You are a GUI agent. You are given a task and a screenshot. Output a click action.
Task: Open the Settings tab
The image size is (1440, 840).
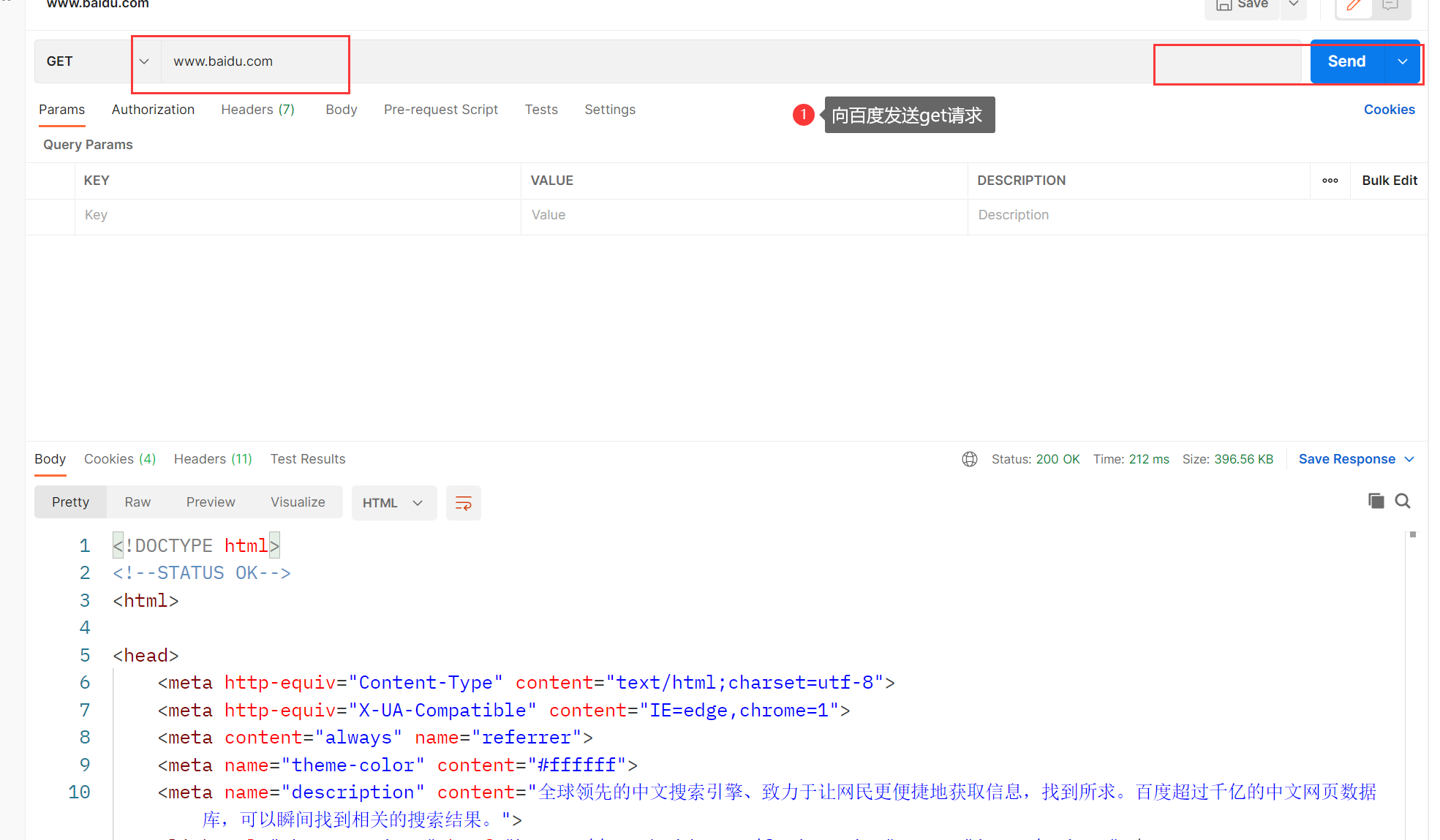click(610, 110)
